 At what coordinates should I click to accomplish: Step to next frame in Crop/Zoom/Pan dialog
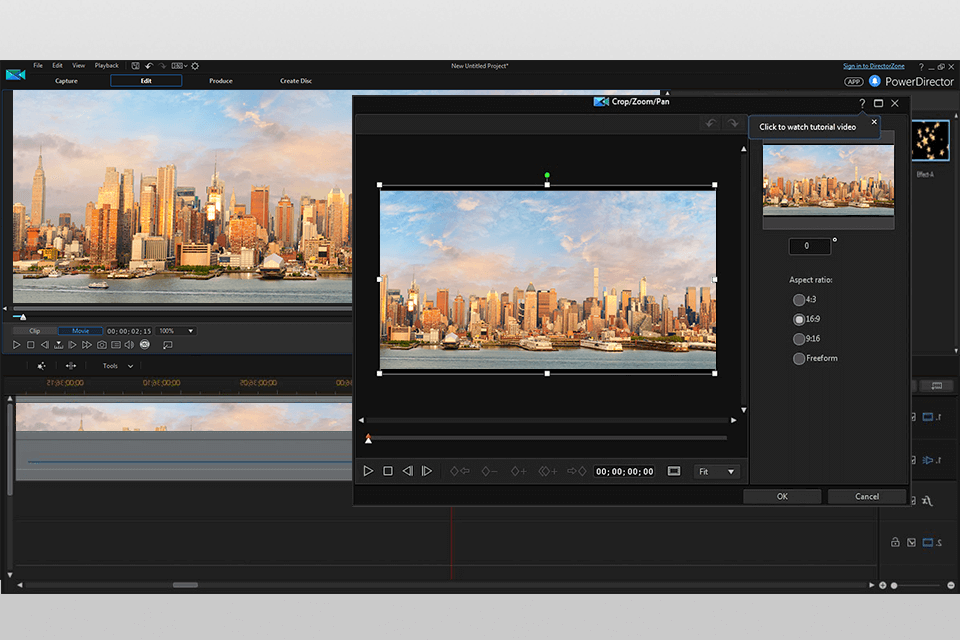click(427, 471)
